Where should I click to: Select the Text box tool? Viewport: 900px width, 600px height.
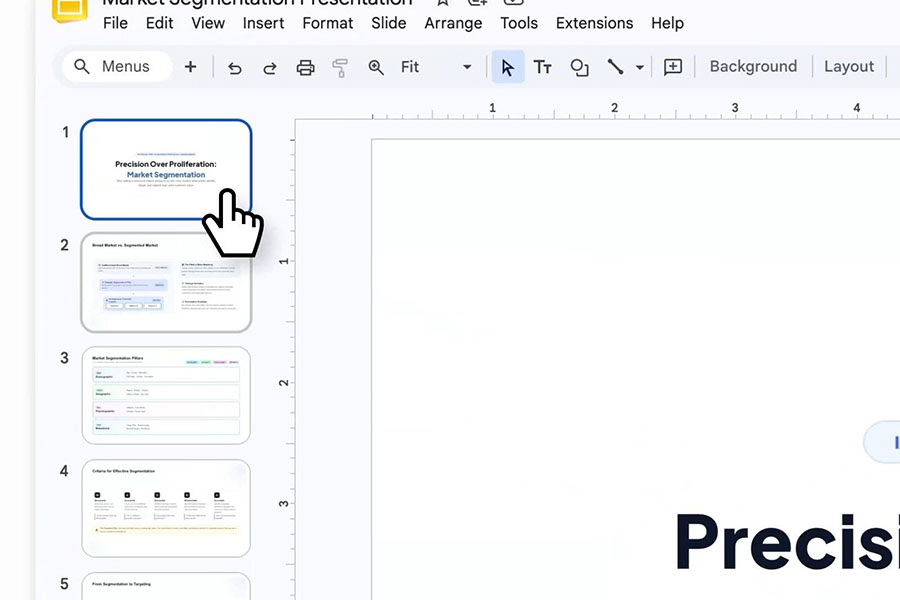point(542,67)
